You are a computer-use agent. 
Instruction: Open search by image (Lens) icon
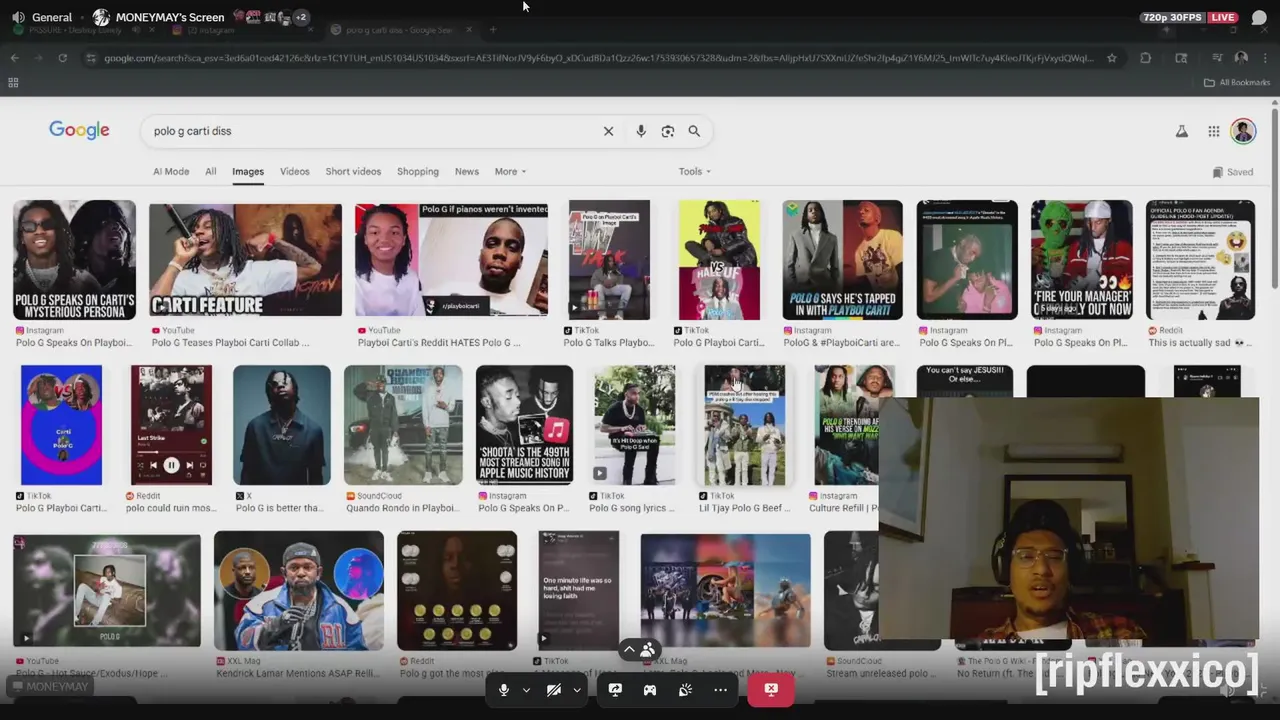668,131
